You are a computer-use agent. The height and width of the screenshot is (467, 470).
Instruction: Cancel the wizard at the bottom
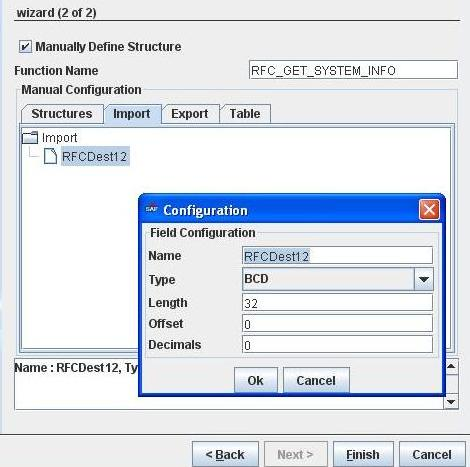coord(432,454)
